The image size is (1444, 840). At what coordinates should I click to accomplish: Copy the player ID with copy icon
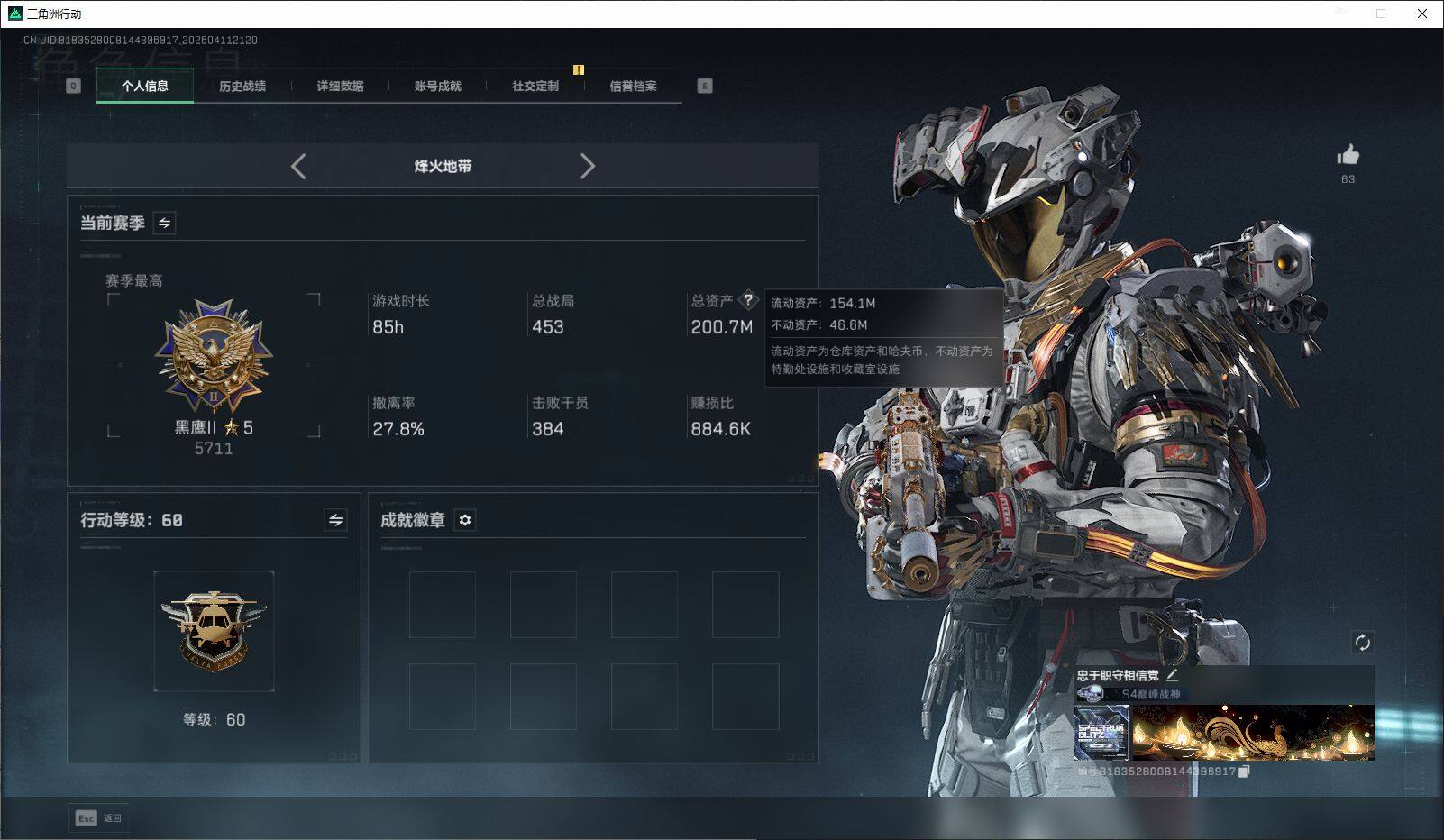[1244, 772]
